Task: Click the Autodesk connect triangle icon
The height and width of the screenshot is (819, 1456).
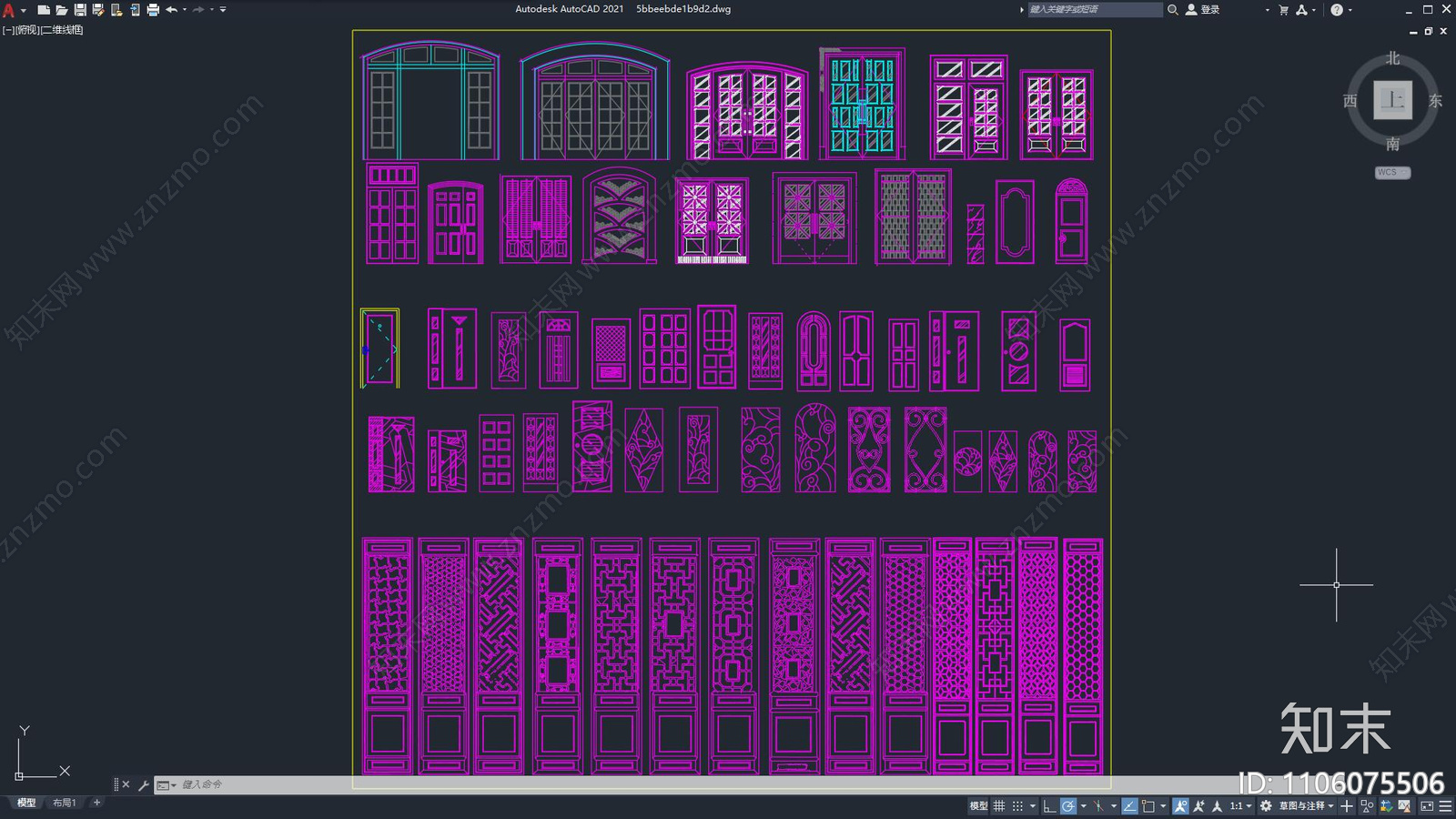Action: coord(1302,10)
